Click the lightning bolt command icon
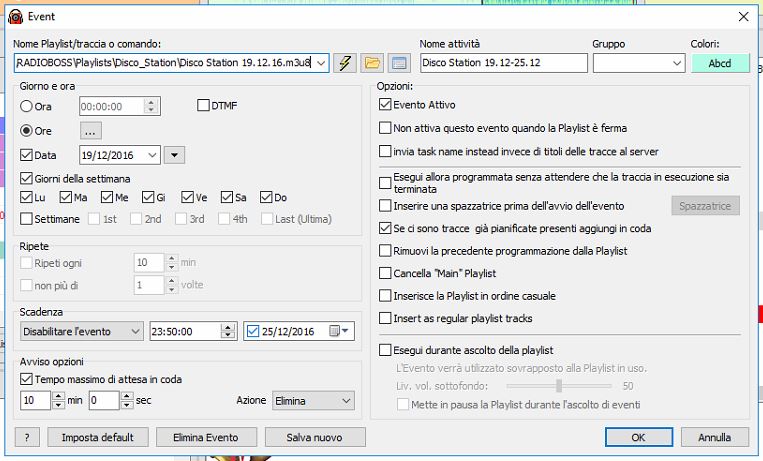763x461 pixels. pyautogui.click(x=345, y=63)
